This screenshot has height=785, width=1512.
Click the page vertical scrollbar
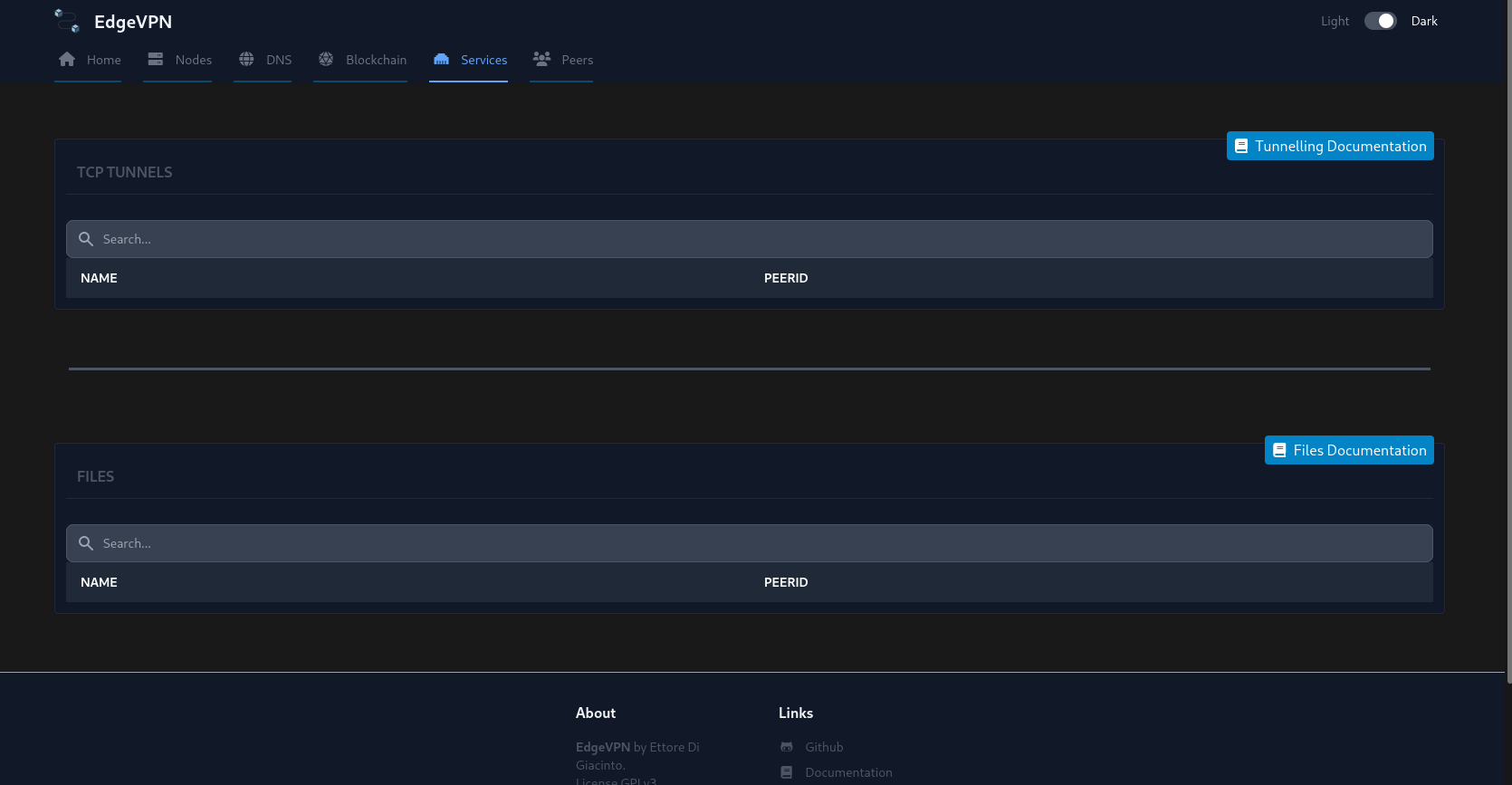pos(1508,340)
